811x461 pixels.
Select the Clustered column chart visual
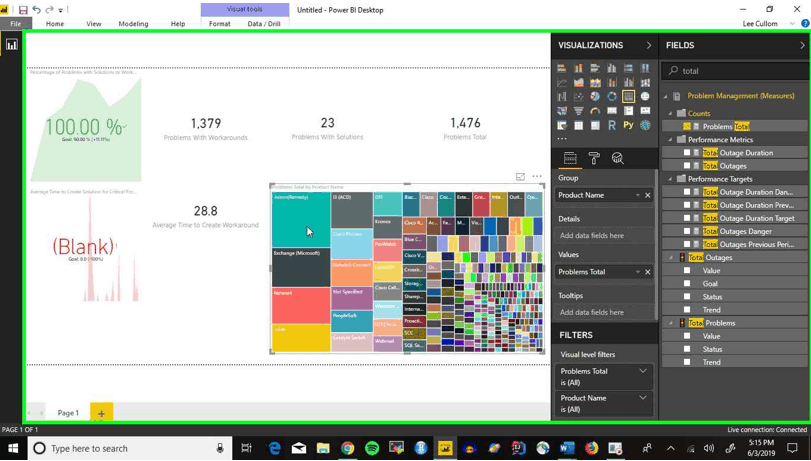click(612, 68)
